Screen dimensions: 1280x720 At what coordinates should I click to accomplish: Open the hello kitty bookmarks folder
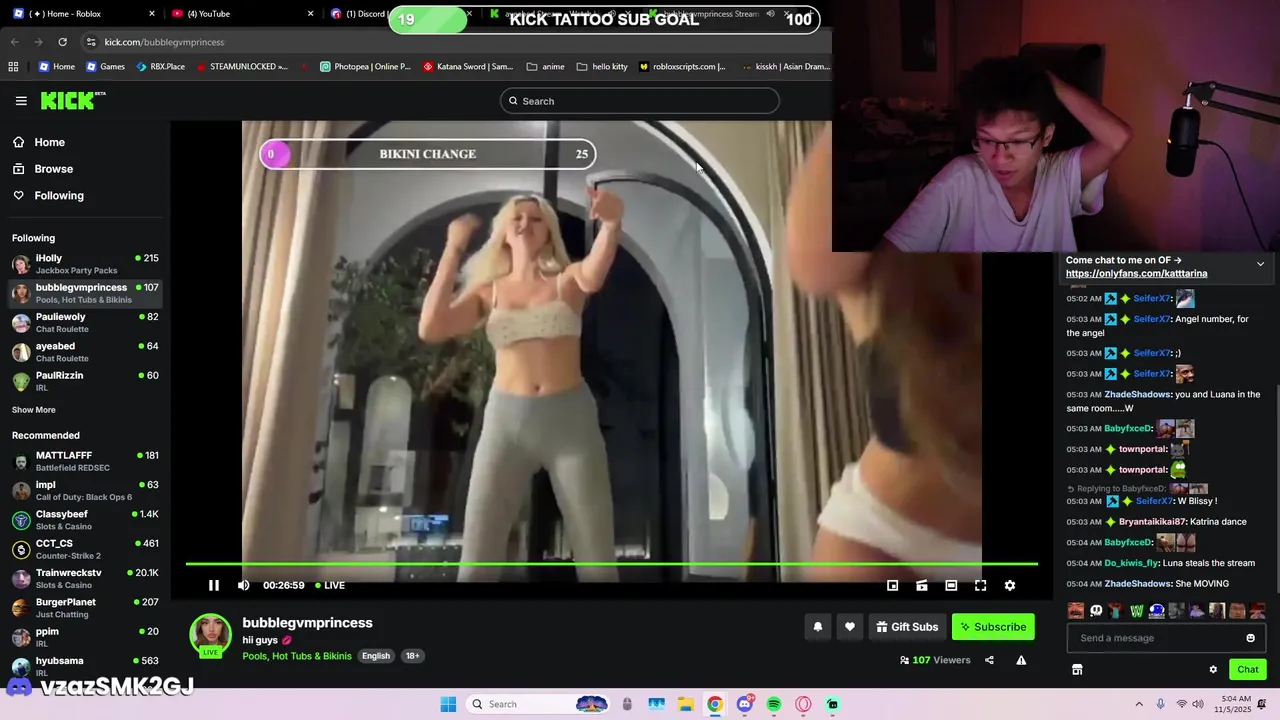602,67
